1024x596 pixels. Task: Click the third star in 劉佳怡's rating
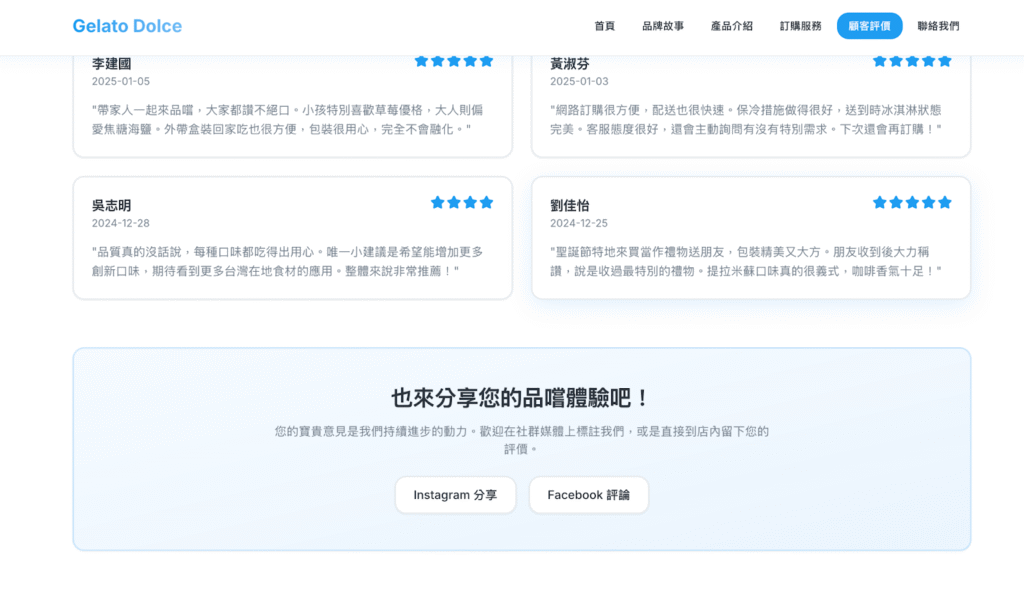(912, 202)
